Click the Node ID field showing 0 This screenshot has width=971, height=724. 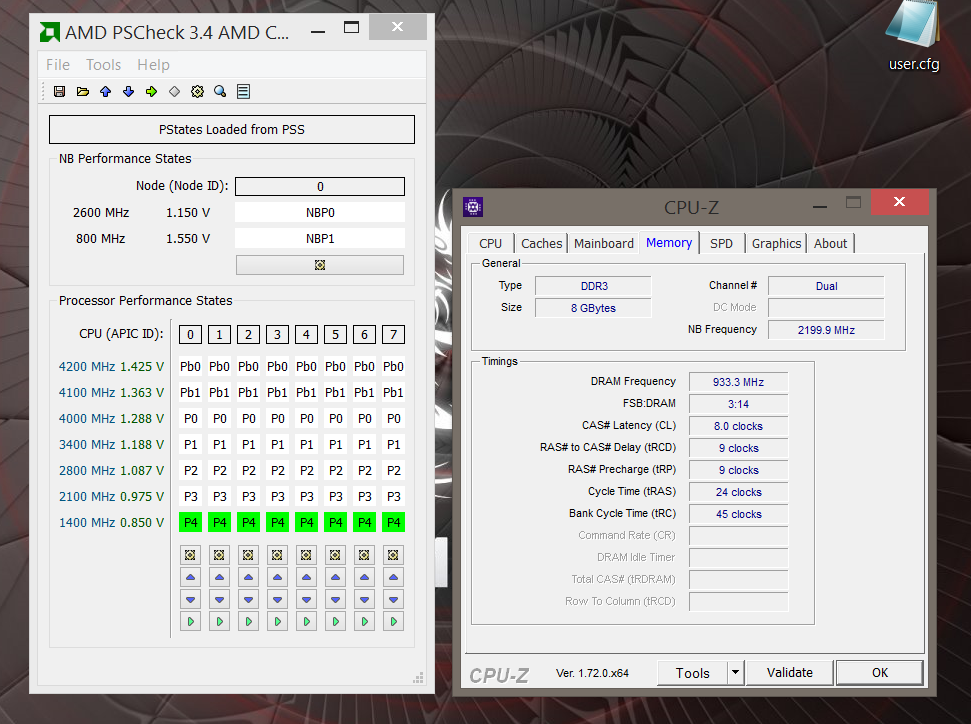click(x=320, y=186)
